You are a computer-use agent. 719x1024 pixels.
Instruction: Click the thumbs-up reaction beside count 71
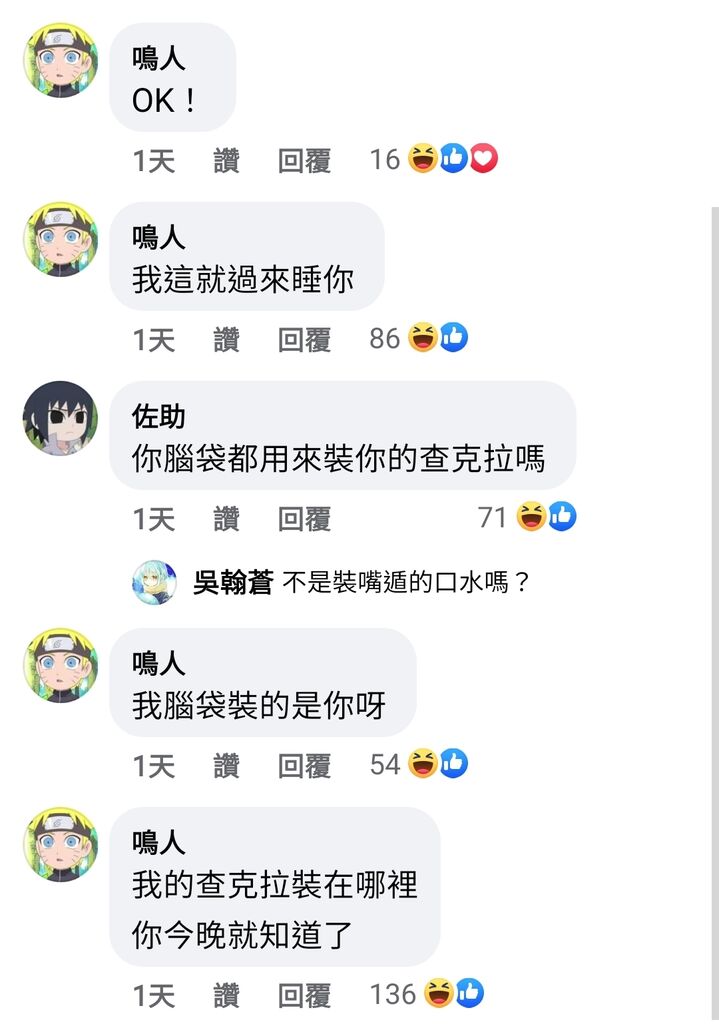point(562,517)
